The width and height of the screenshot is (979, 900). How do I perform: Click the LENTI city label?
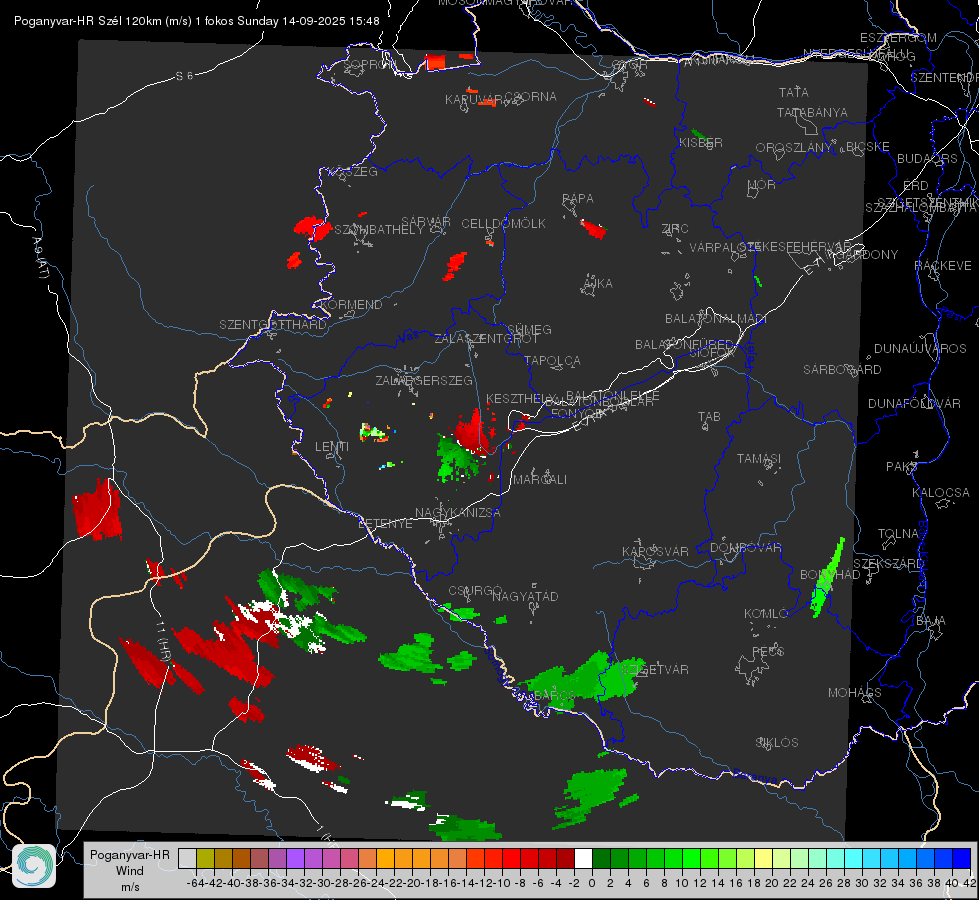(332, 447)
